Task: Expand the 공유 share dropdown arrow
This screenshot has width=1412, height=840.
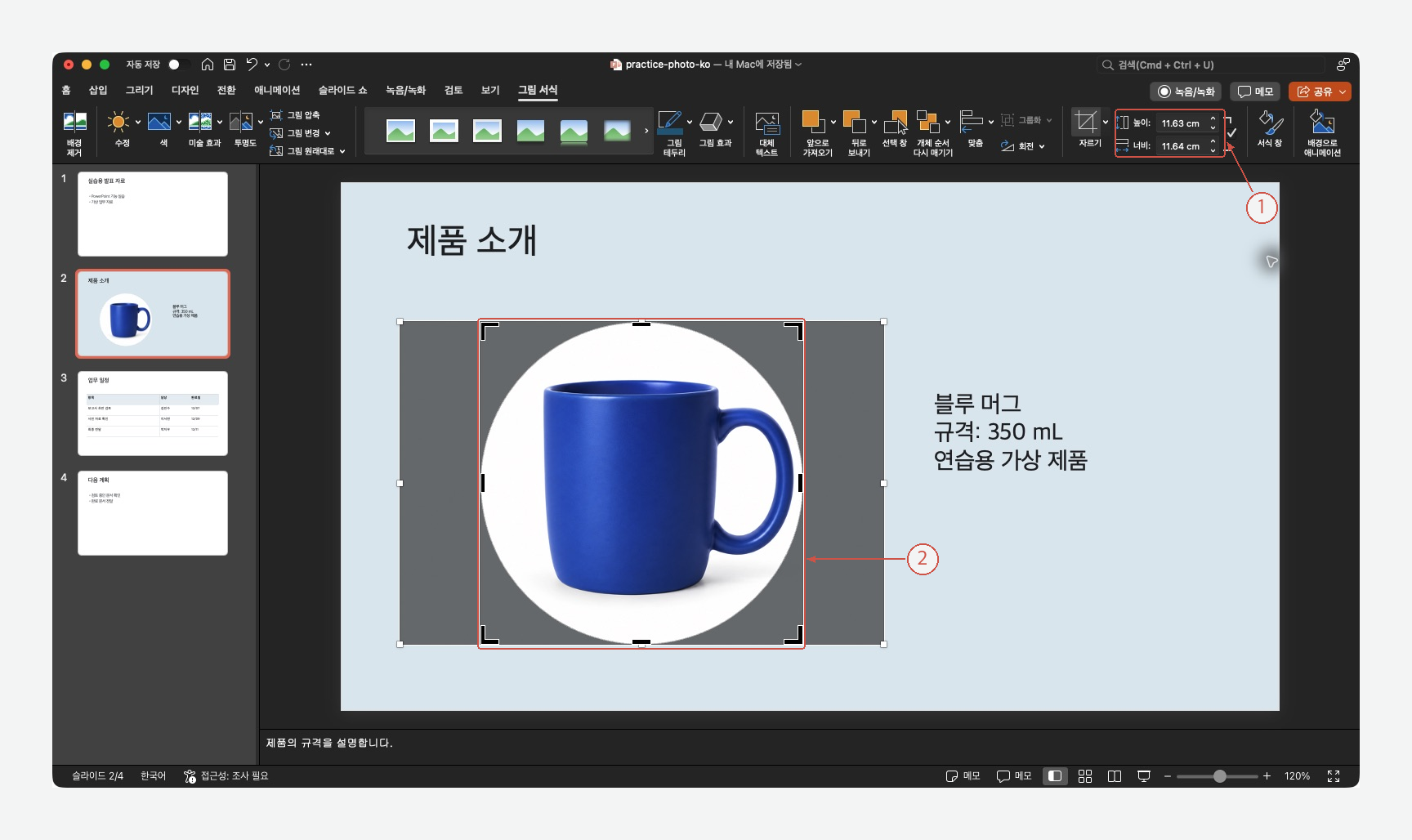Action: pyautogui.click(x=1343, y=92)
